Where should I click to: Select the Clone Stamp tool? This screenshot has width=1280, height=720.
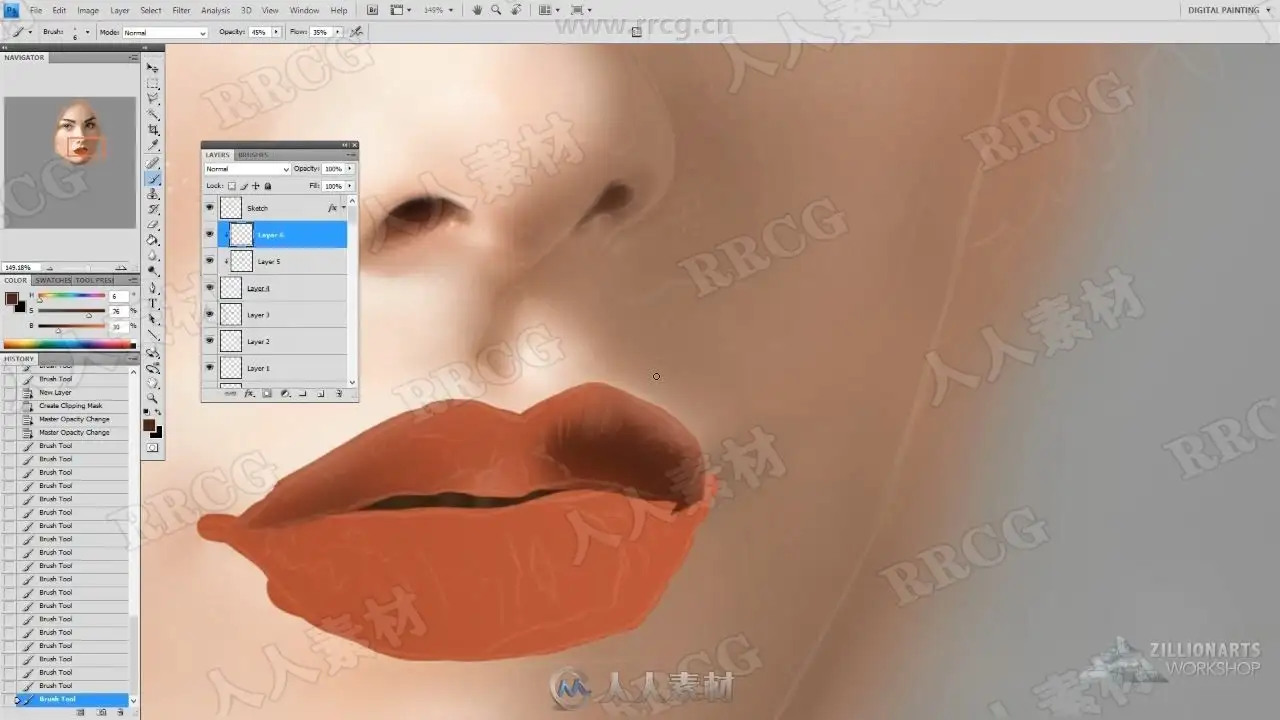(x=153, y=194)
